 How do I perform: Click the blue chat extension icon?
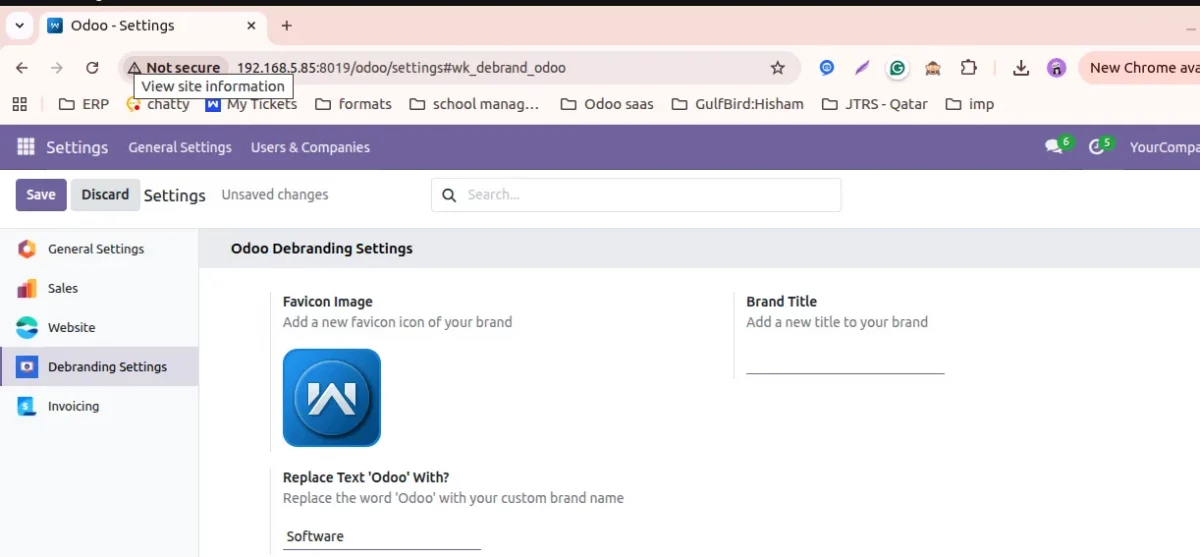827,68
